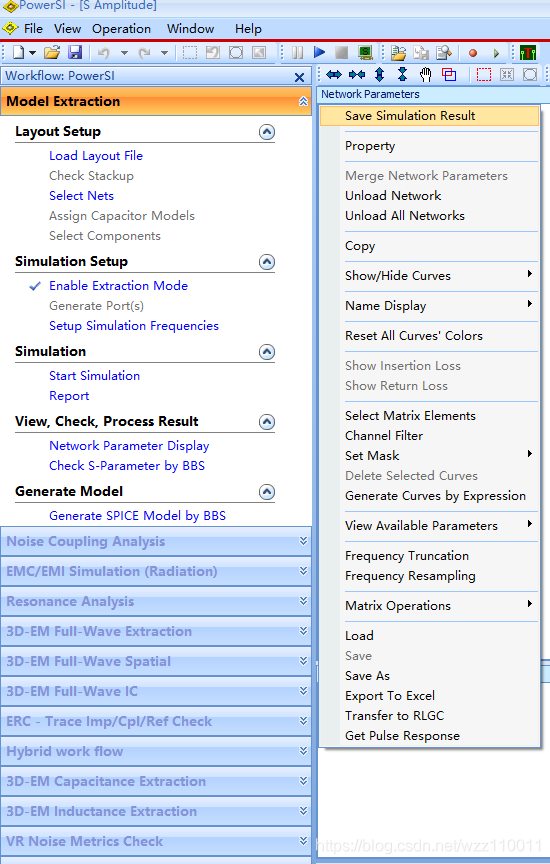Image resolution: width=550 pixels, height=864 pixels.
Task: Collapse View, Check, Process Result group
Action: [267, 422]
